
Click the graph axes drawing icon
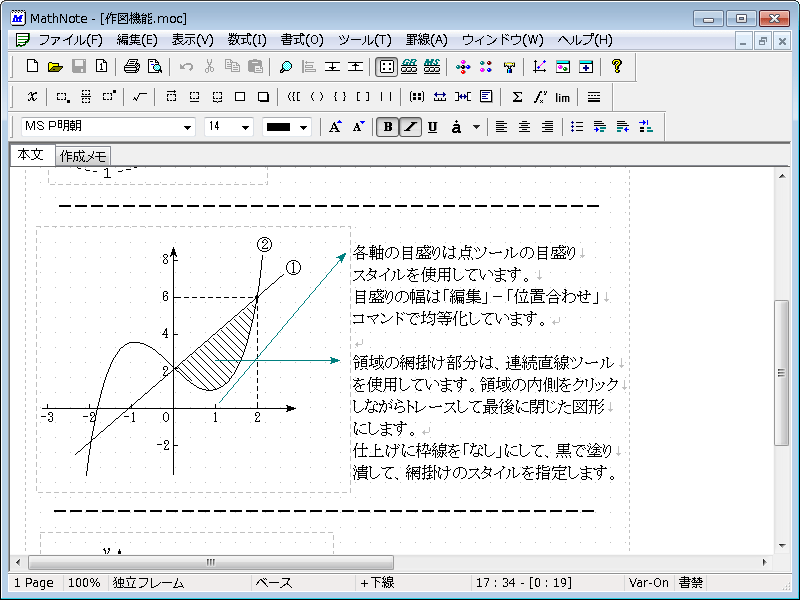tap(540, 67)
